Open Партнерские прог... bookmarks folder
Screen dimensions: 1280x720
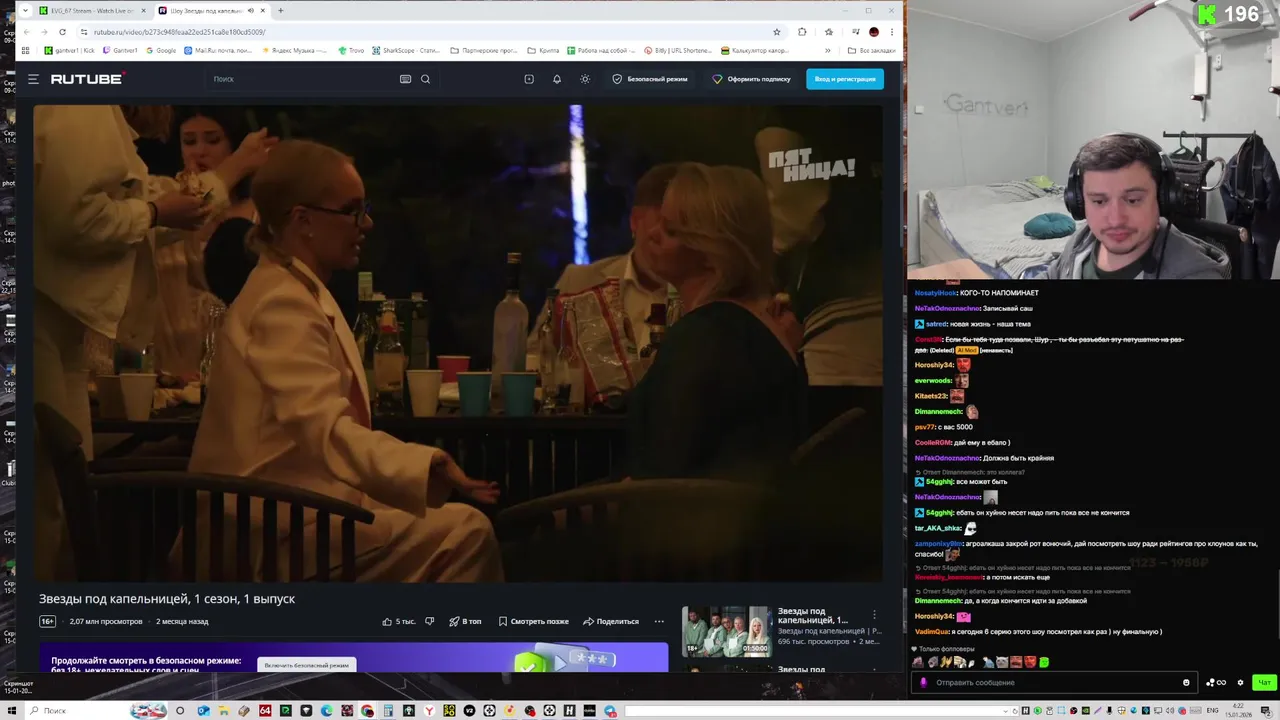coord(484,51)
